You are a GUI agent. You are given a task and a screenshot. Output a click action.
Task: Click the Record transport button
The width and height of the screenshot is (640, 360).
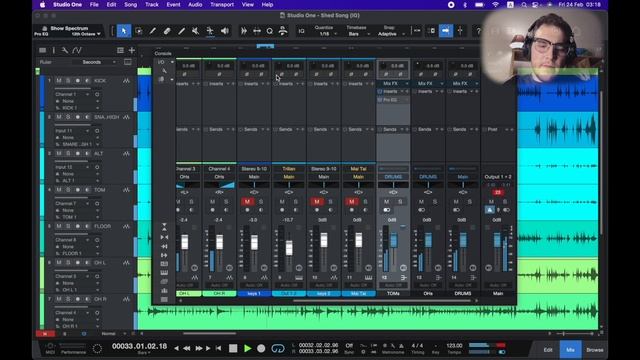261,348
